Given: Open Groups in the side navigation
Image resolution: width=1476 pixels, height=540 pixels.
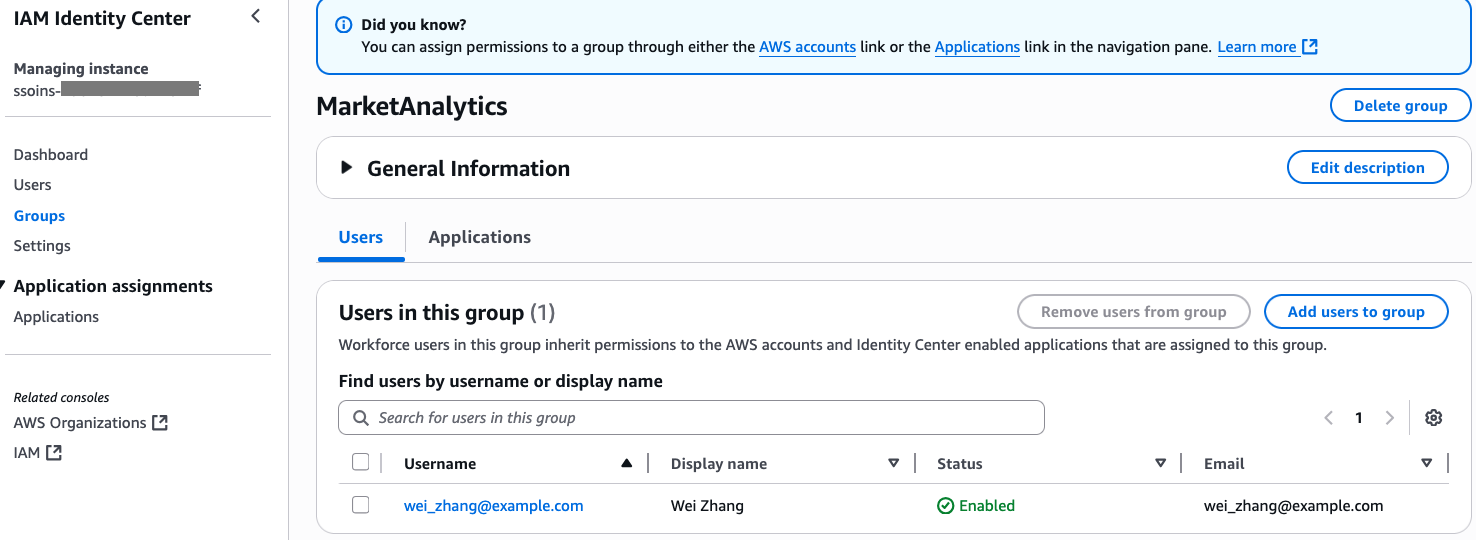Looking at the screenshot, I should 39,216.
